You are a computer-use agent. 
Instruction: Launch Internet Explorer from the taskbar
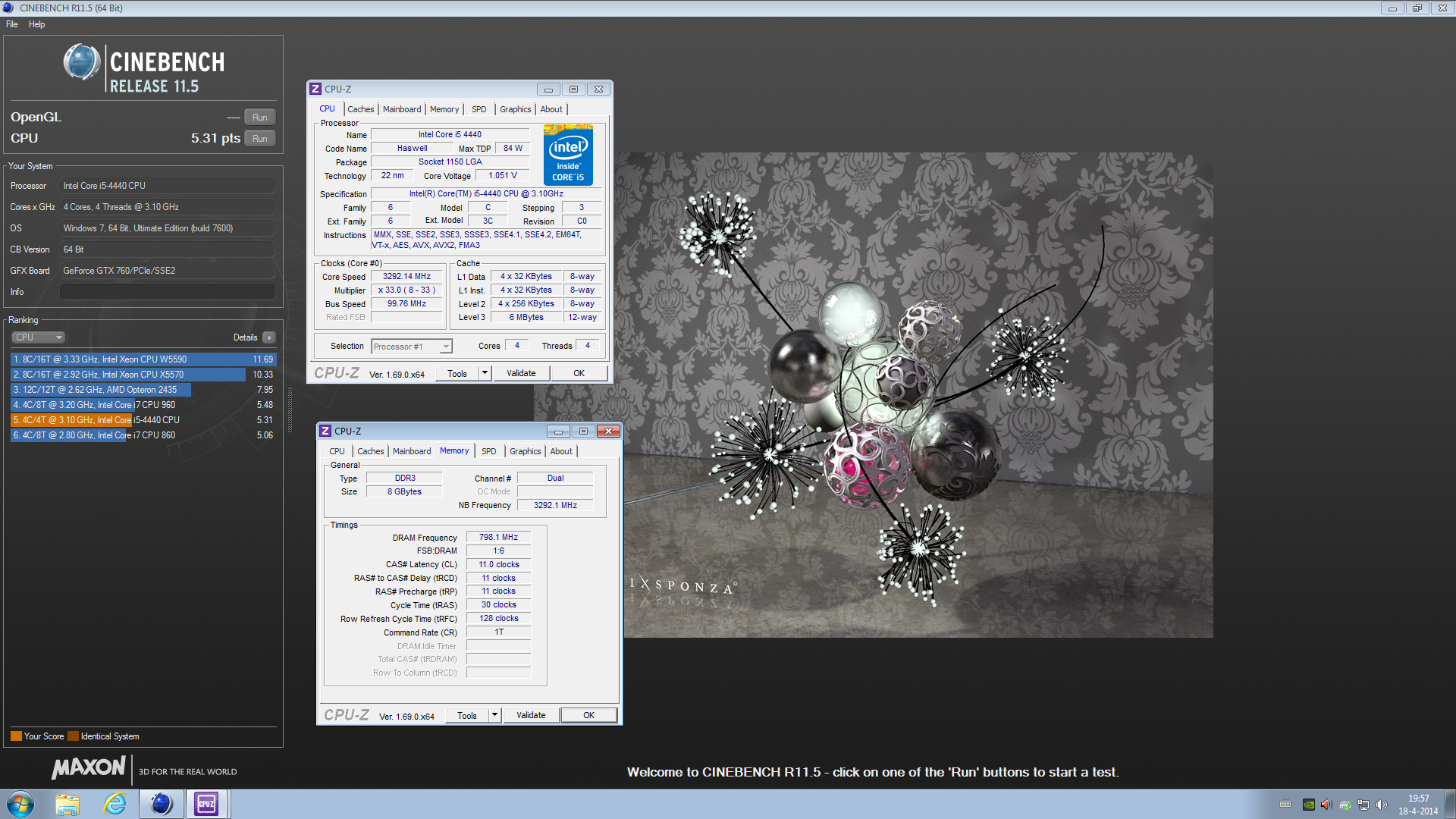(x=115, y=804)
